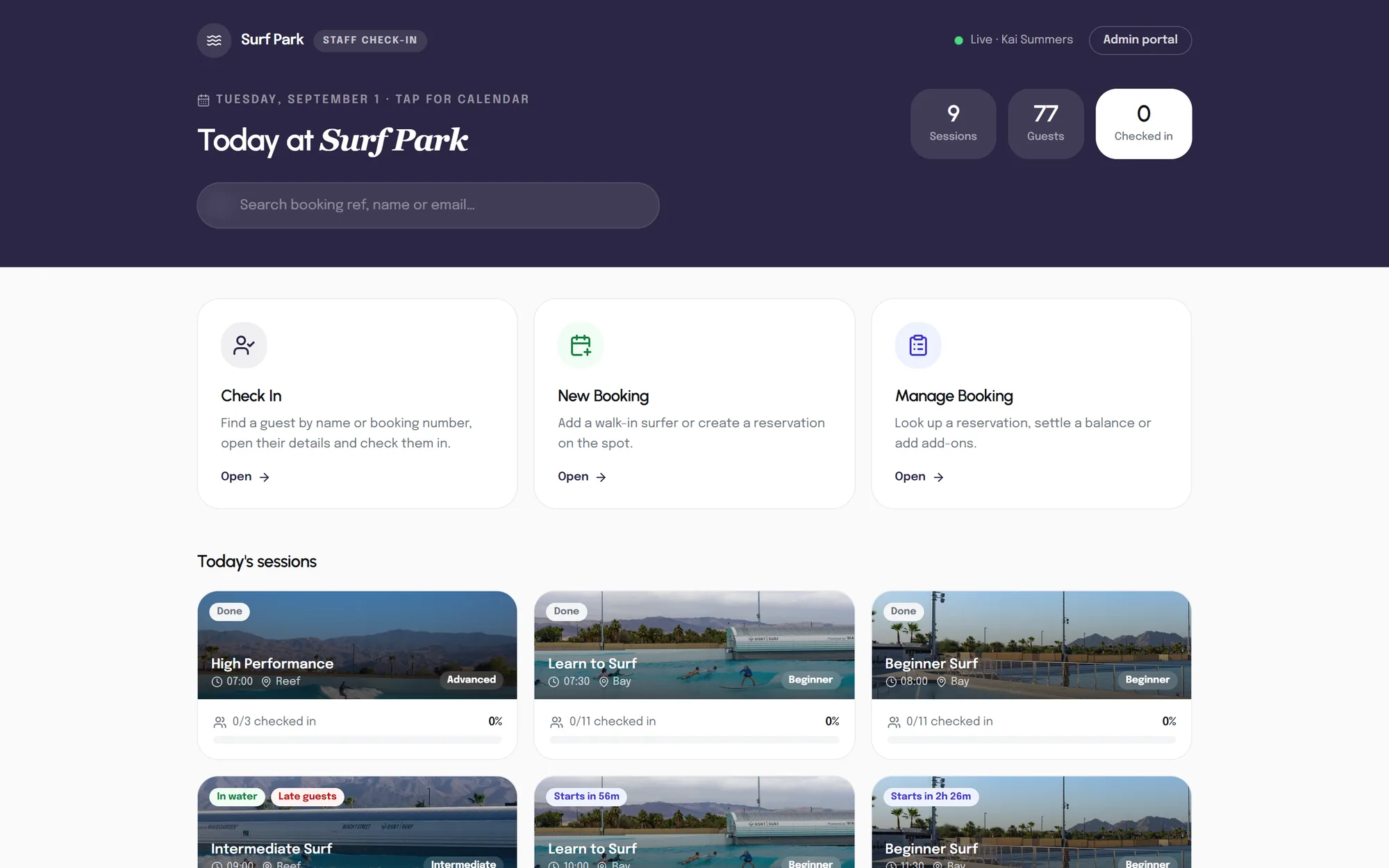Click the green Live status dot
The image size is (1389, 868).
[x=958, y=40]
